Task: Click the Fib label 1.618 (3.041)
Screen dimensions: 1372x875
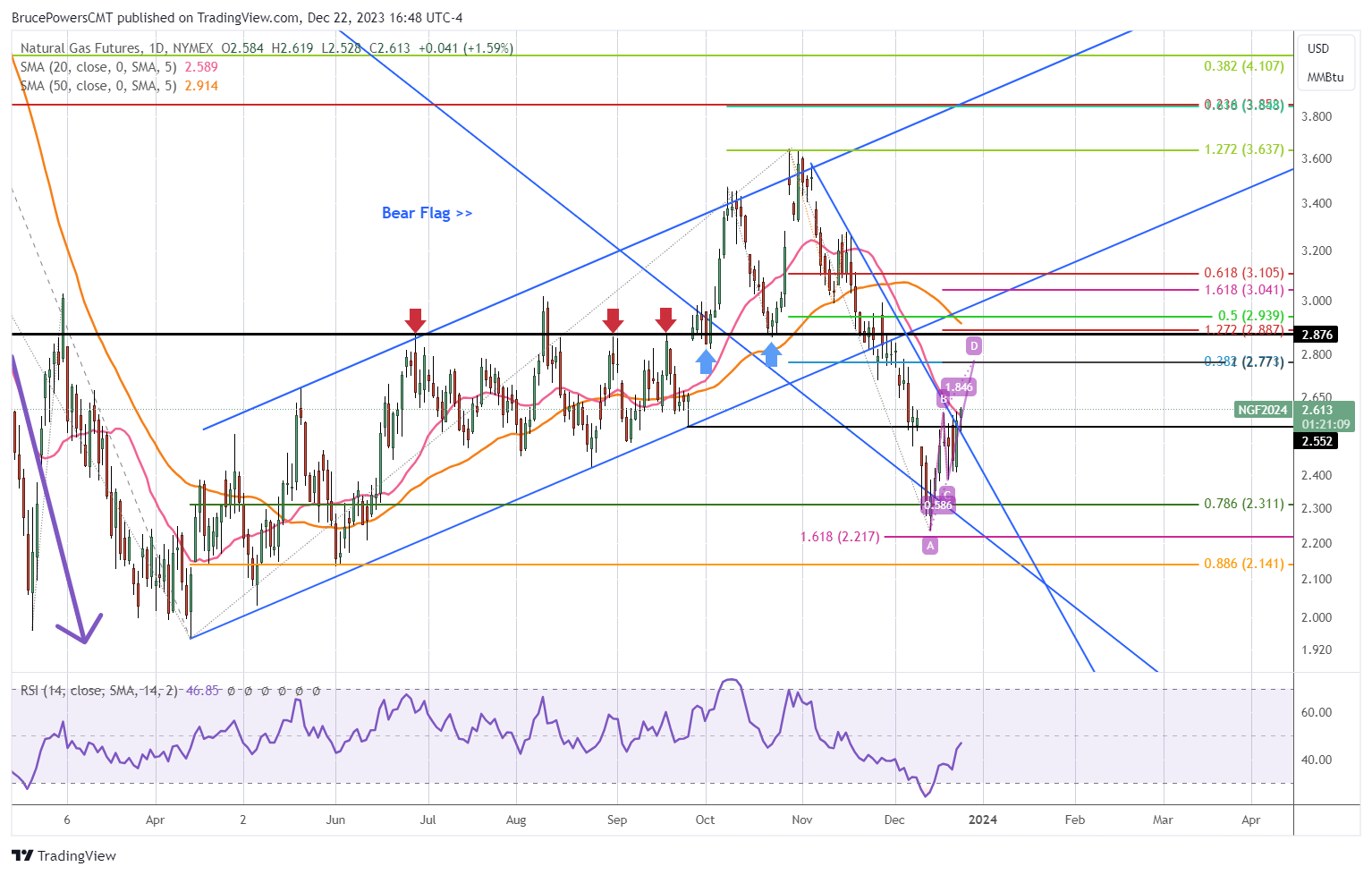Action: 1244,290
